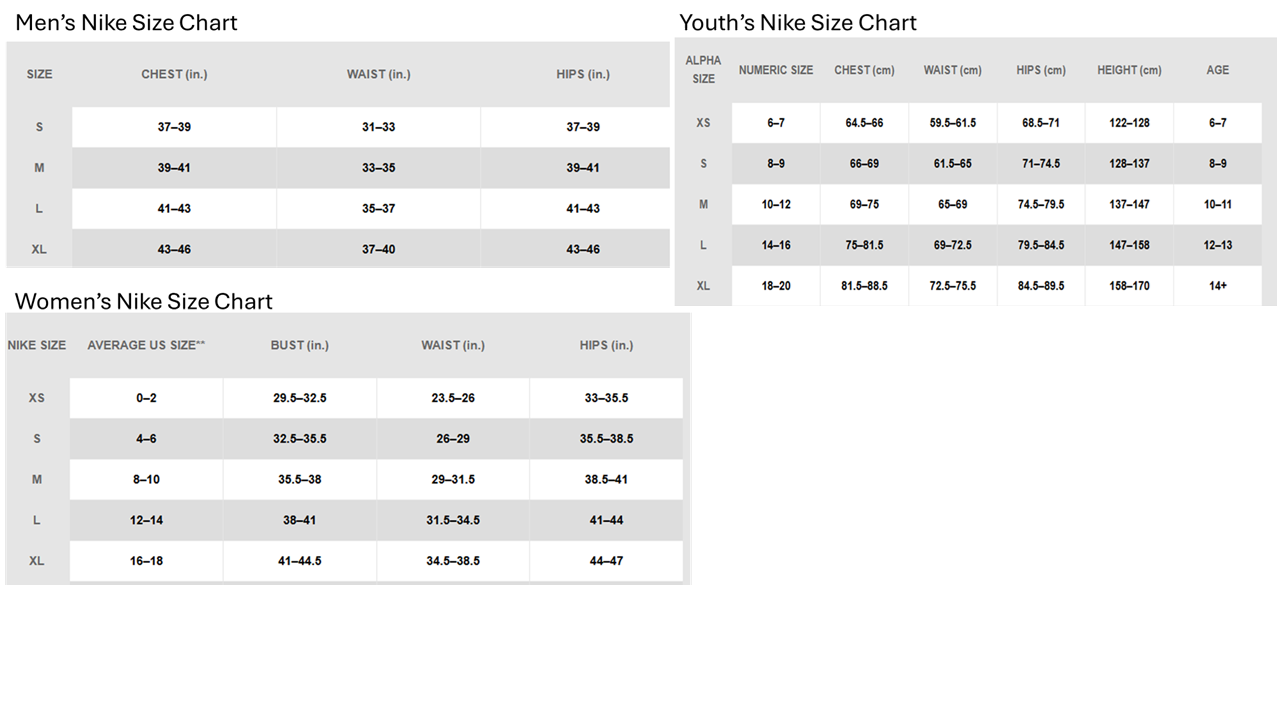
Task: Select the HEIGHT (cm) header in Youth chart
Action: click(x=1129, y=70)
